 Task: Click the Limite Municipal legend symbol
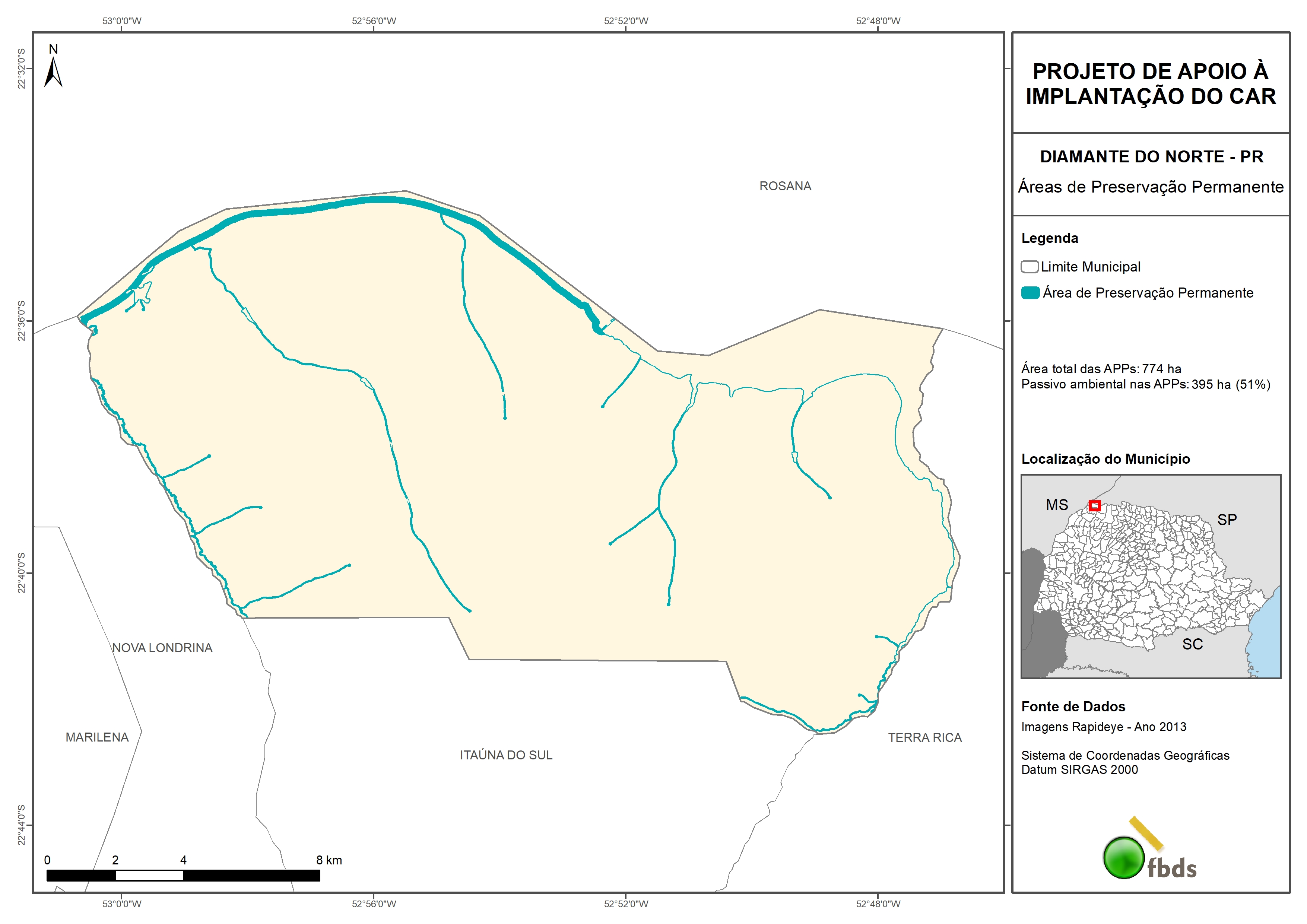tap(1029, 267)
